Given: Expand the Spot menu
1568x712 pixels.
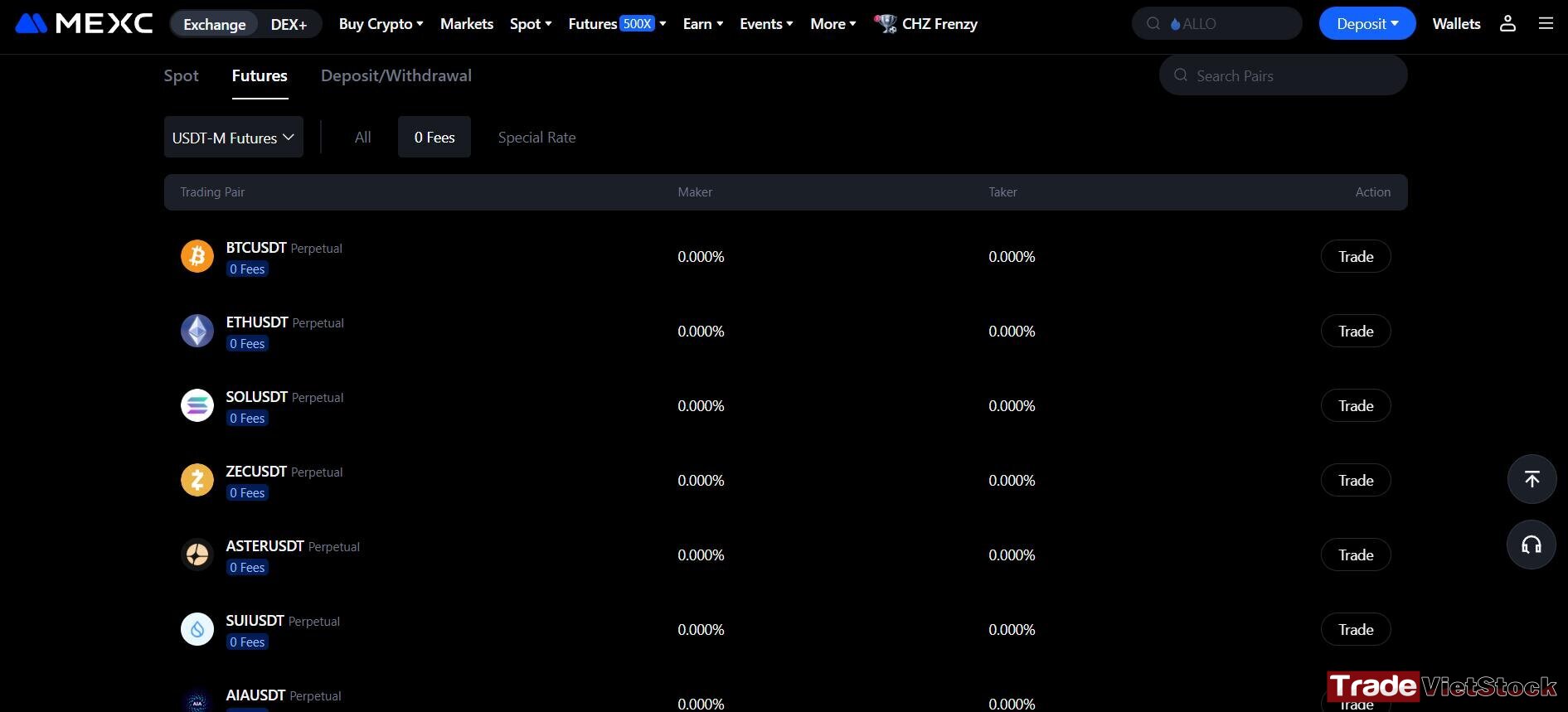Looking at the screenshot, I should tap(531, 24).
